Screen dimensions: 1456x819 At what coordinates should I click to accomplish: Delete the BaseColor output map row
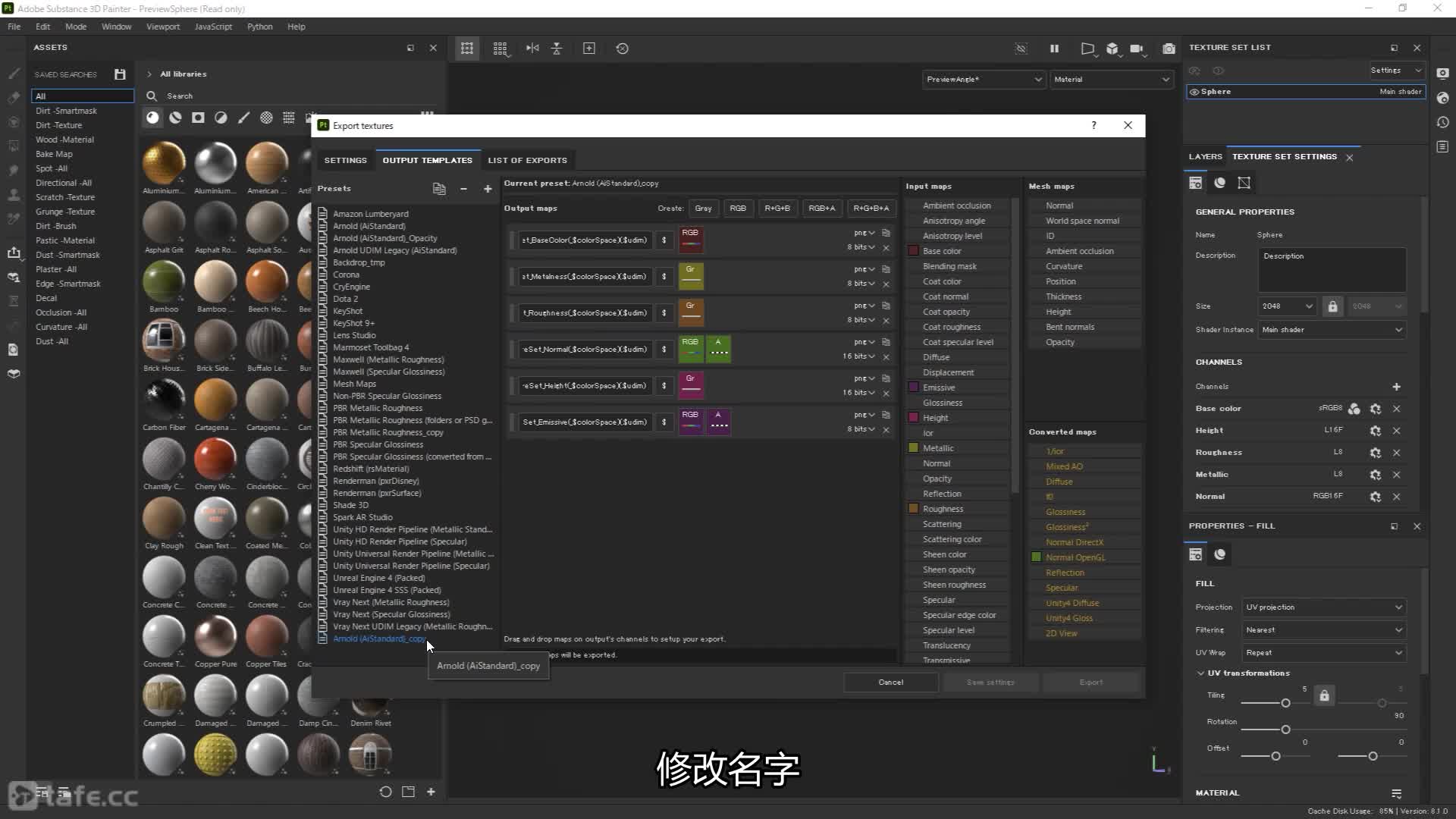[886, 248]
